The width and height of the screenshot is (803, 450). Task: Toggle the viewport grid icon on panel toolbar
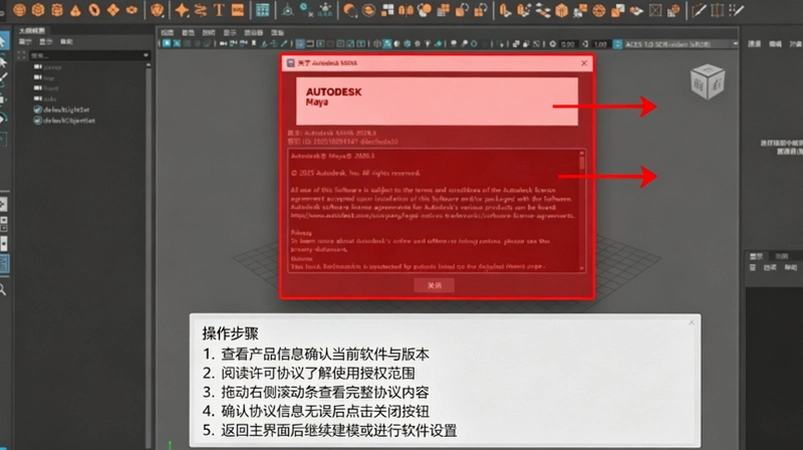[300, 44]
